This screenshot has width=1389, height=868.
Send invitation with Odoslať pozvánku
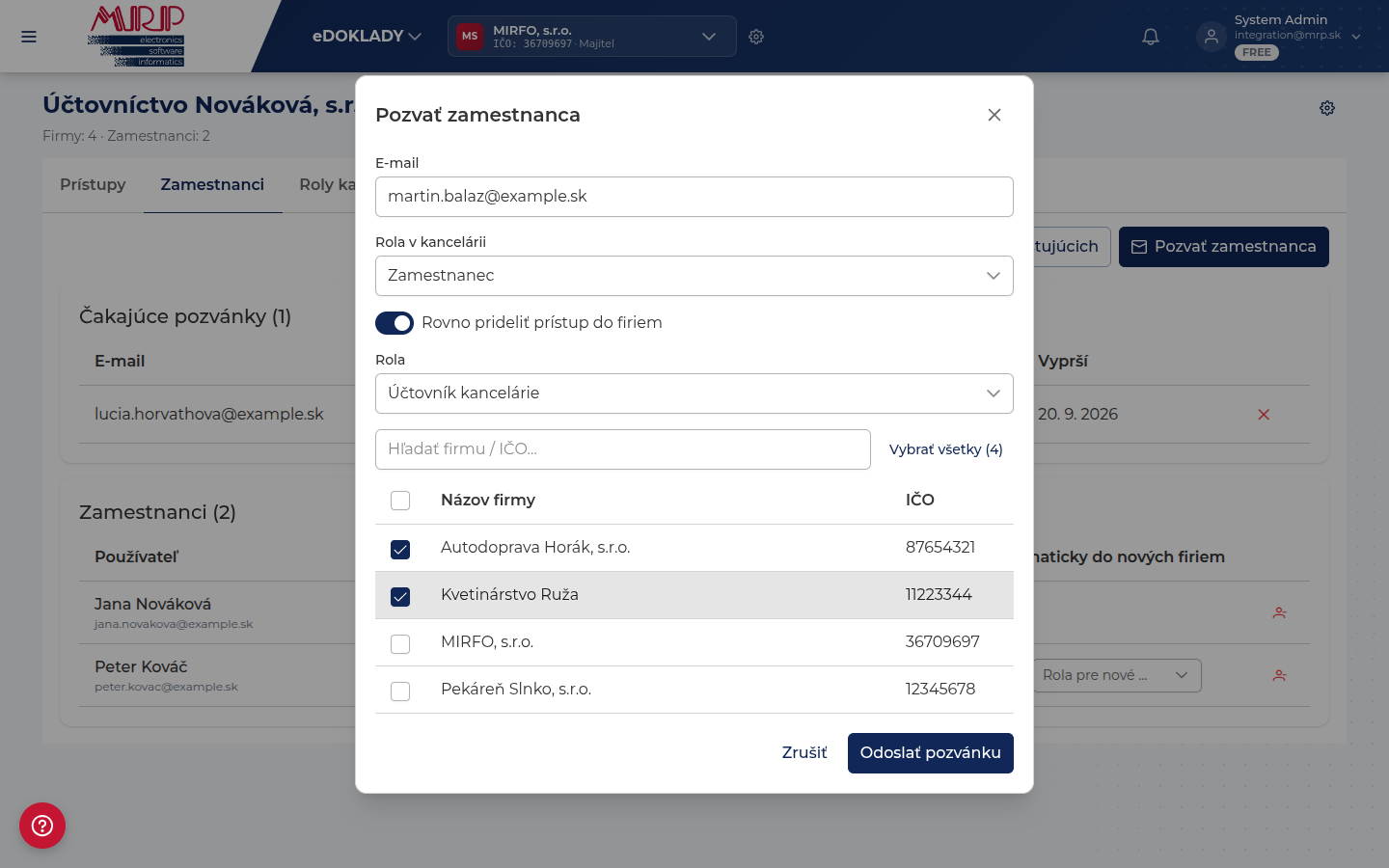(x=931, y=753)
